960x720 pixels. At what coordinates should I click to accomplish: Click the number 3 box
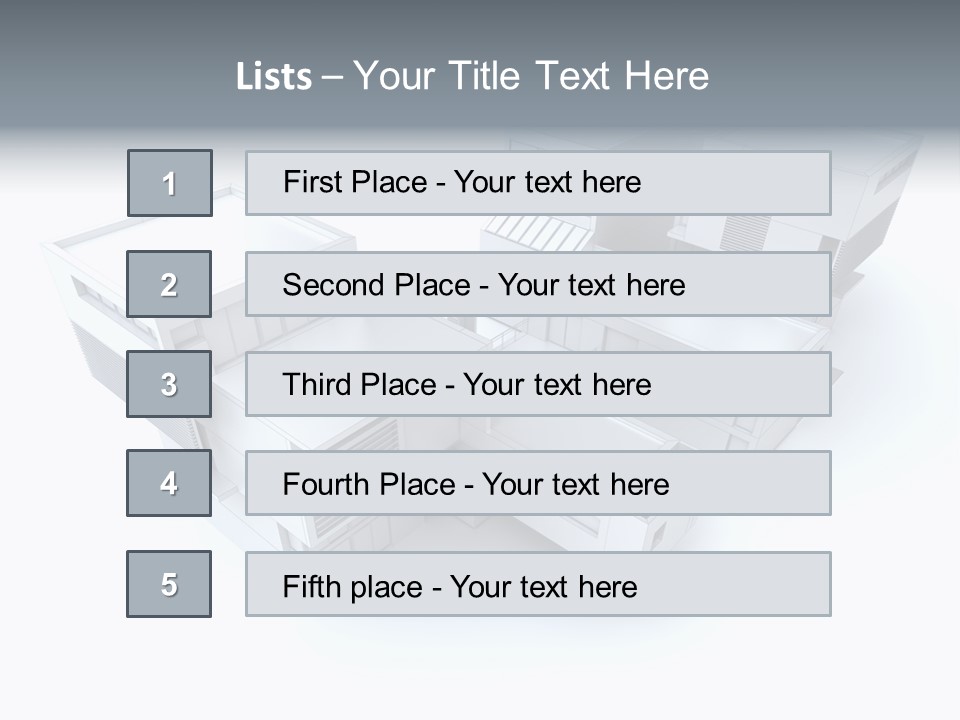coord(169,384)
